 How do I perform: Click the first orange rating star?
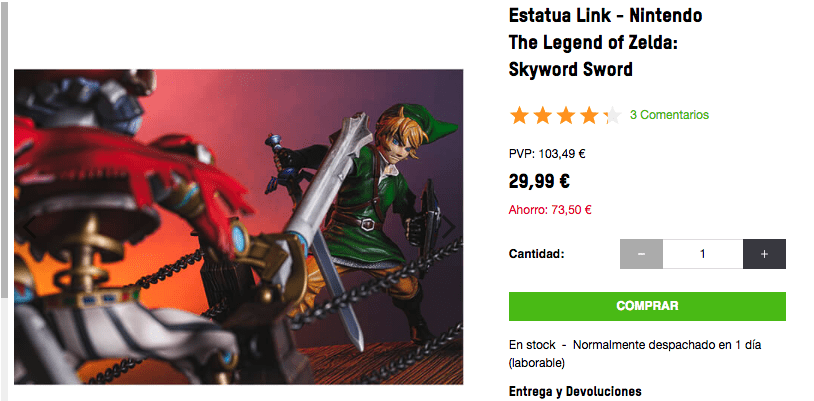coord(519,115)
